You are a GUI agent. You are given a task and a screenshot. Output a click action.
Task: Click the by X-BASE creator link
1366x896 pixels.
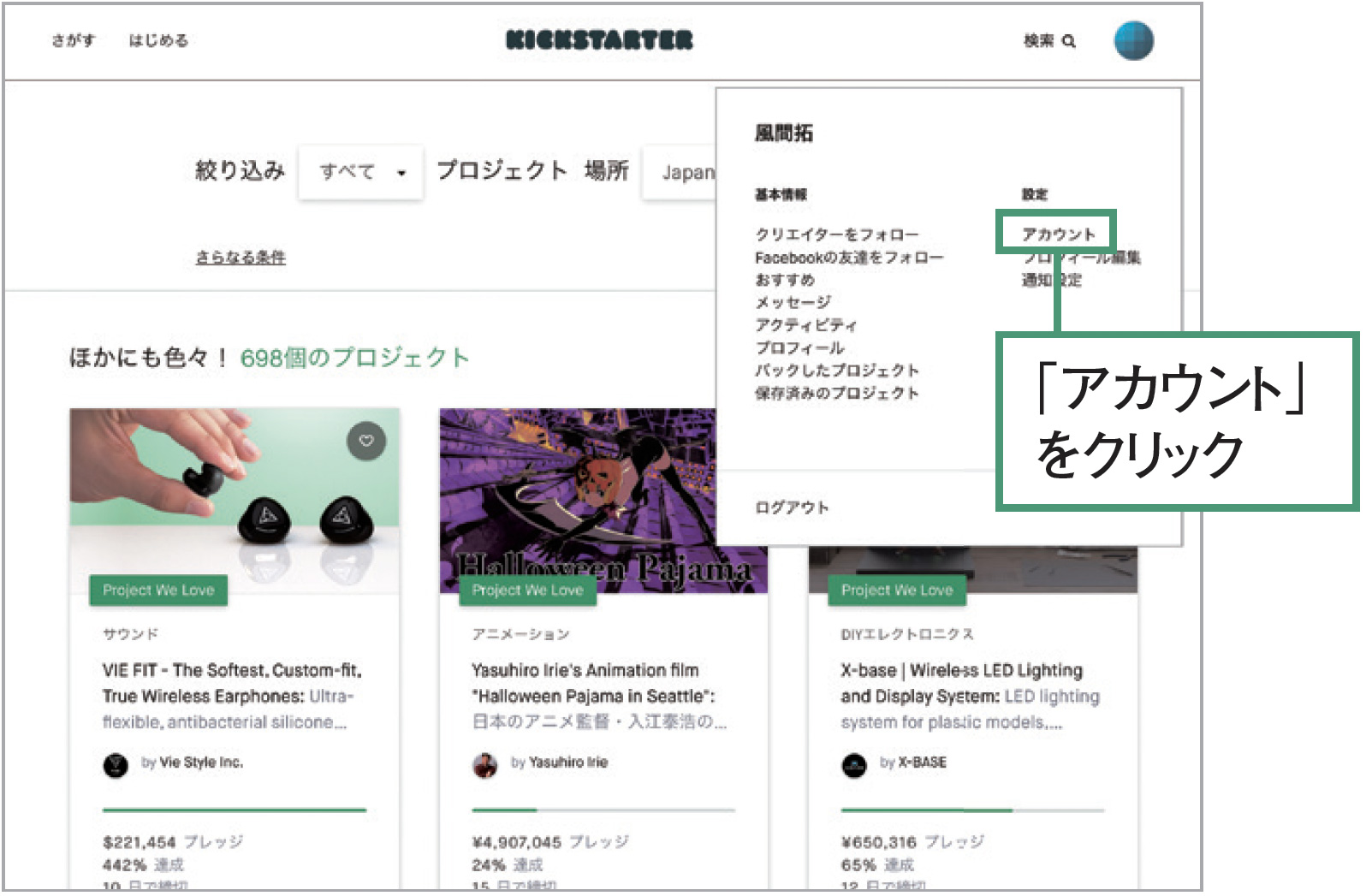[x=913, y=762]
